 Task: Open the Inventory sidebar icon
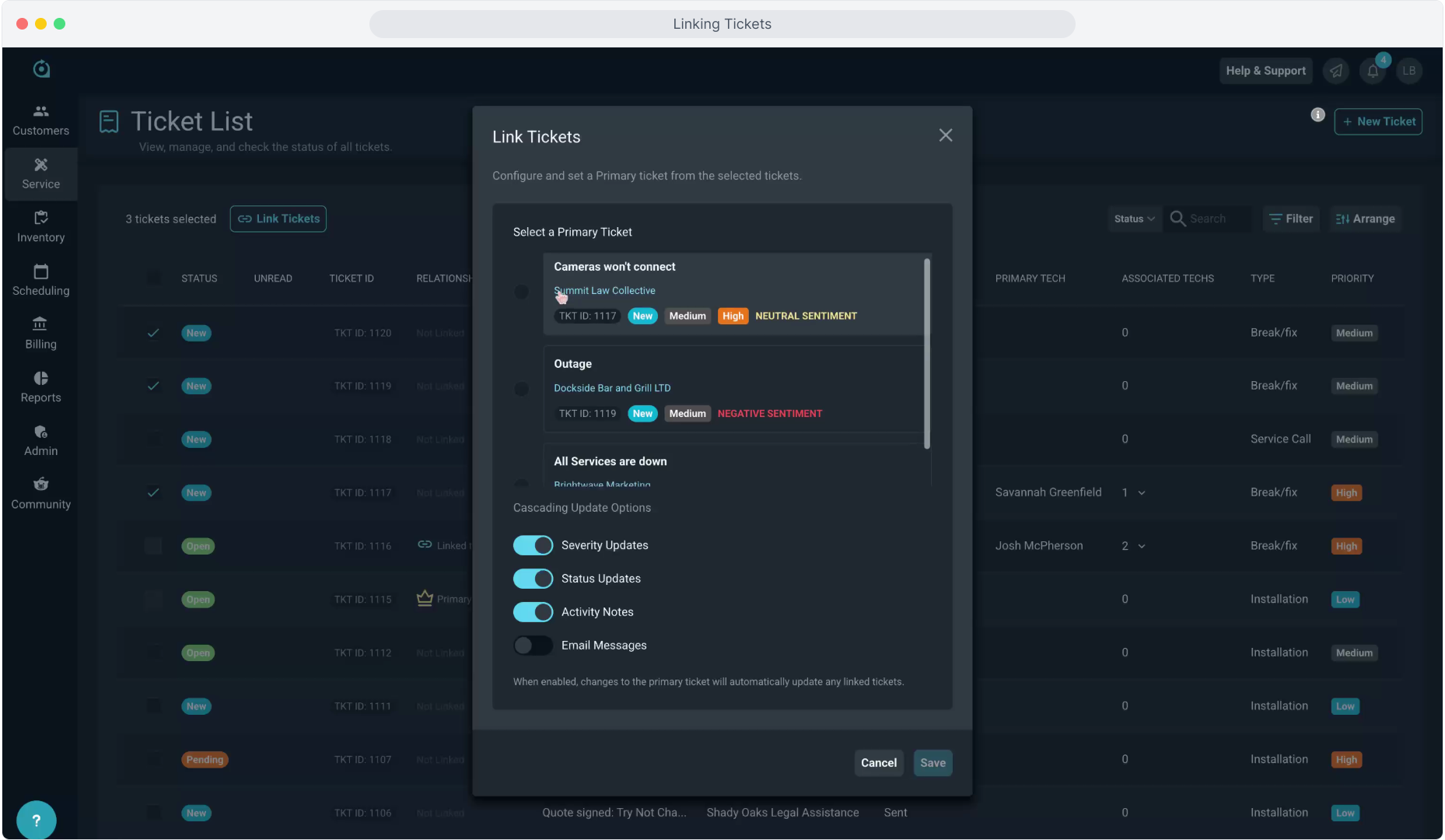pyautogui.click(x=40, y=218)
